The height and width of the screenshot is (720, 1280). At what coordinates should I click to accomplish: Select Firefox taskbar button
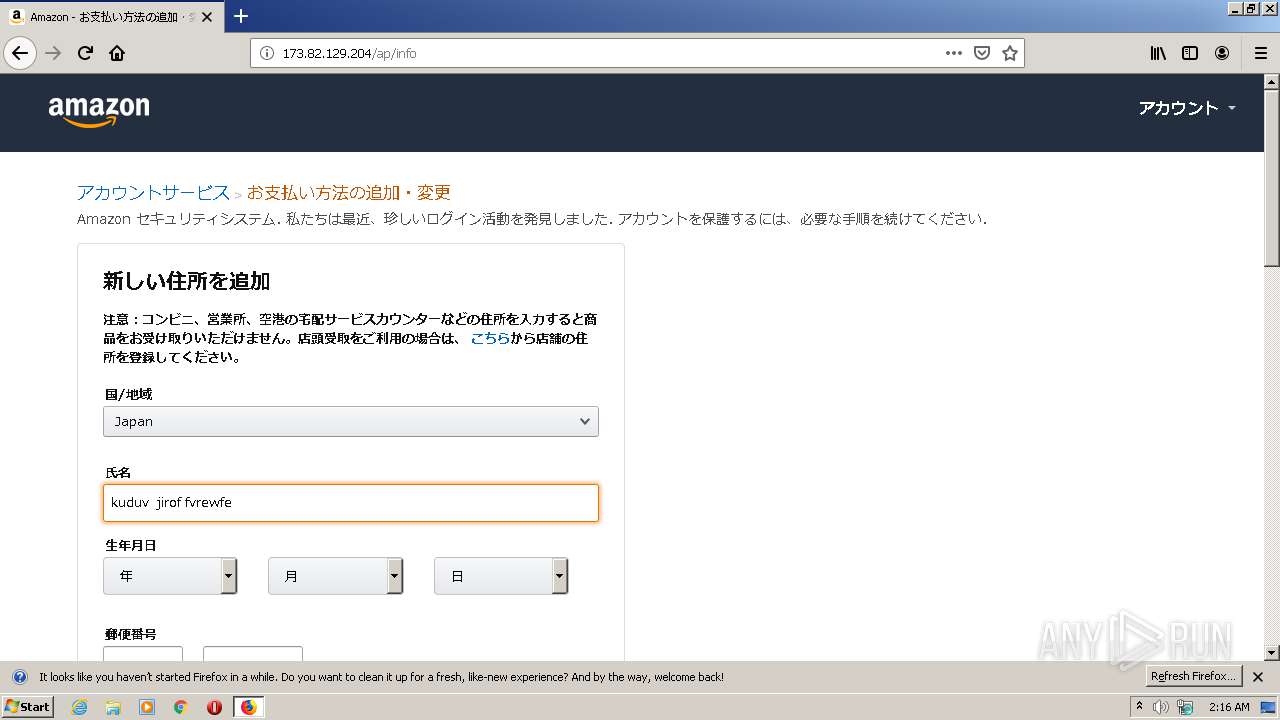pyautogui.click(x=248, y=707)
